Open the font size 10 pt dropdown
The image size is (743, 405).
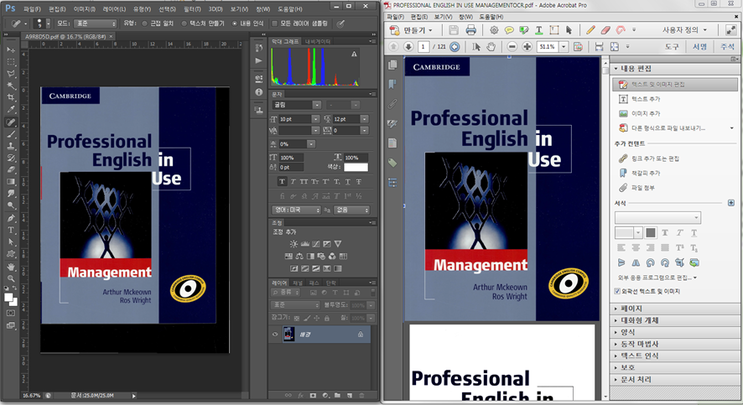pyautogui.click(x=315, y=119)
